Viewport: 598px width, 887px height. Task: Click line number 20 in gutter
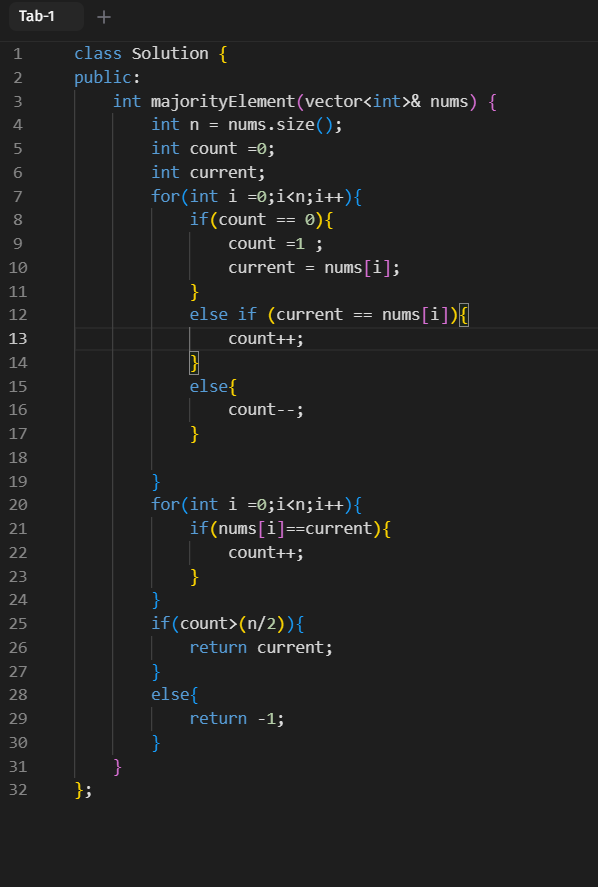point(18,505)
